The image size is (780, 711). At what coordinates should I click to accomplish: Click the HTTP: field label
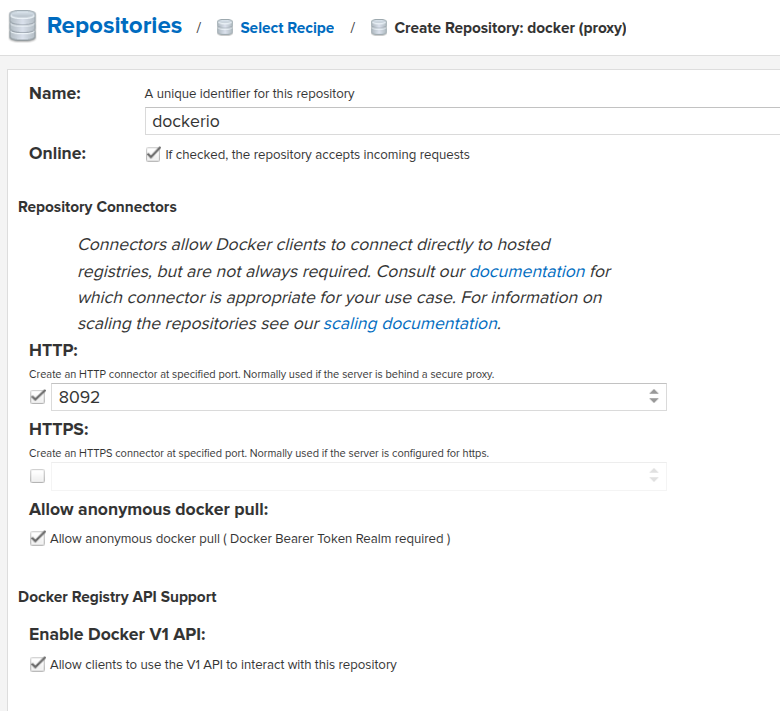tap(54, 350)
